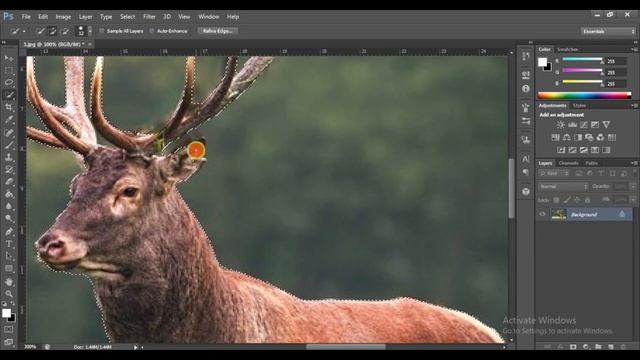Open the Filter menu
Screen dimensions: 640x360
pyautogui.click(x=149, y=17)
